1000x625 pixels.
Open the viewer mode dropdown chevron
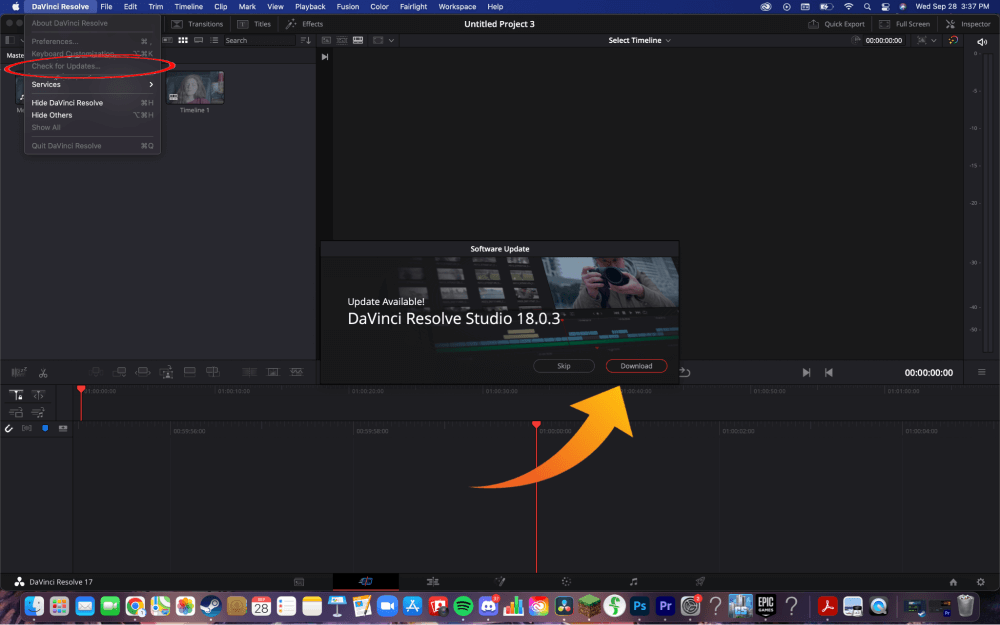pyautogui.click(x=391, y=40)
